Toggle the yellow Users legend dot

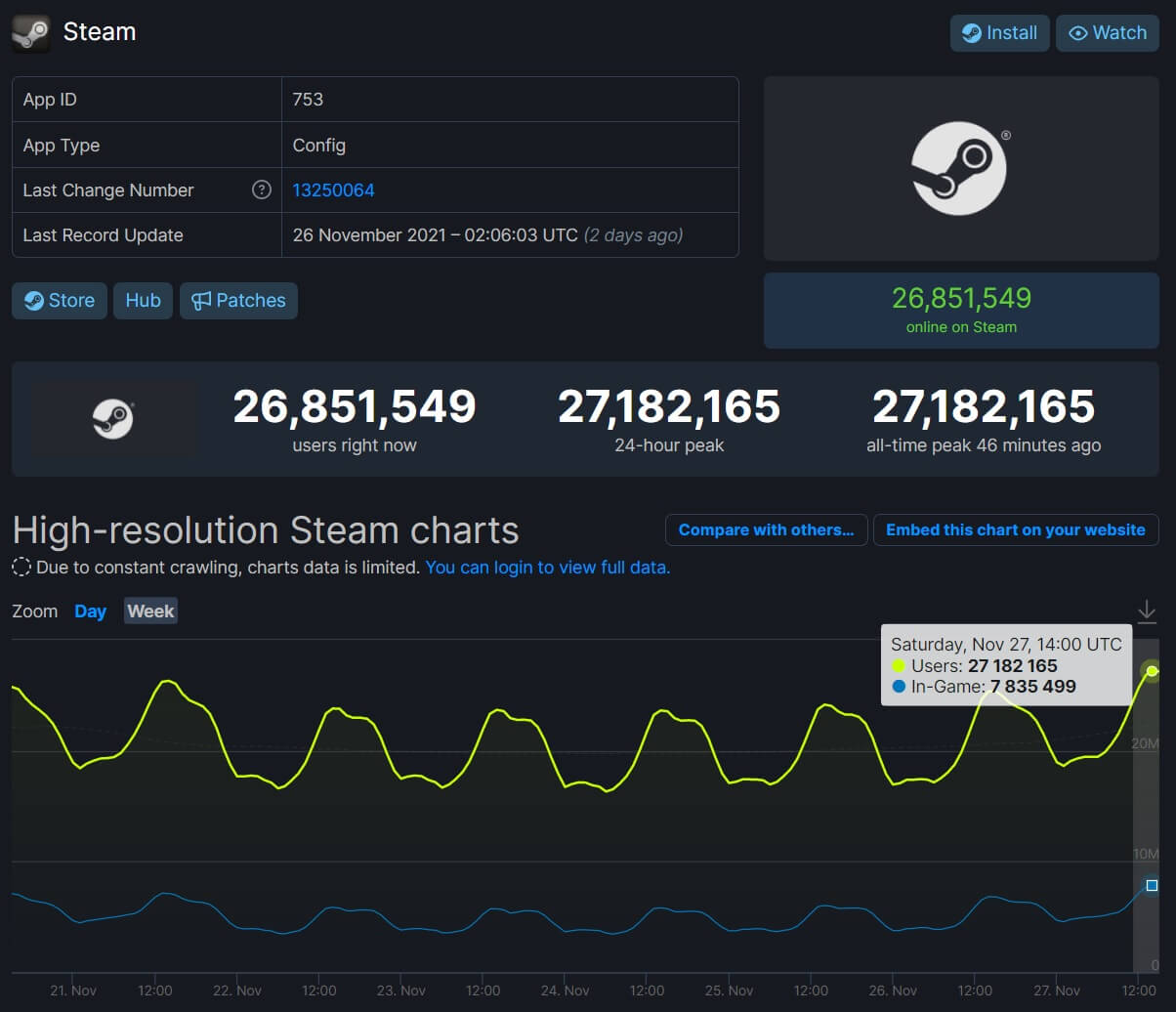pyautogui.click(x=898, y=665)
